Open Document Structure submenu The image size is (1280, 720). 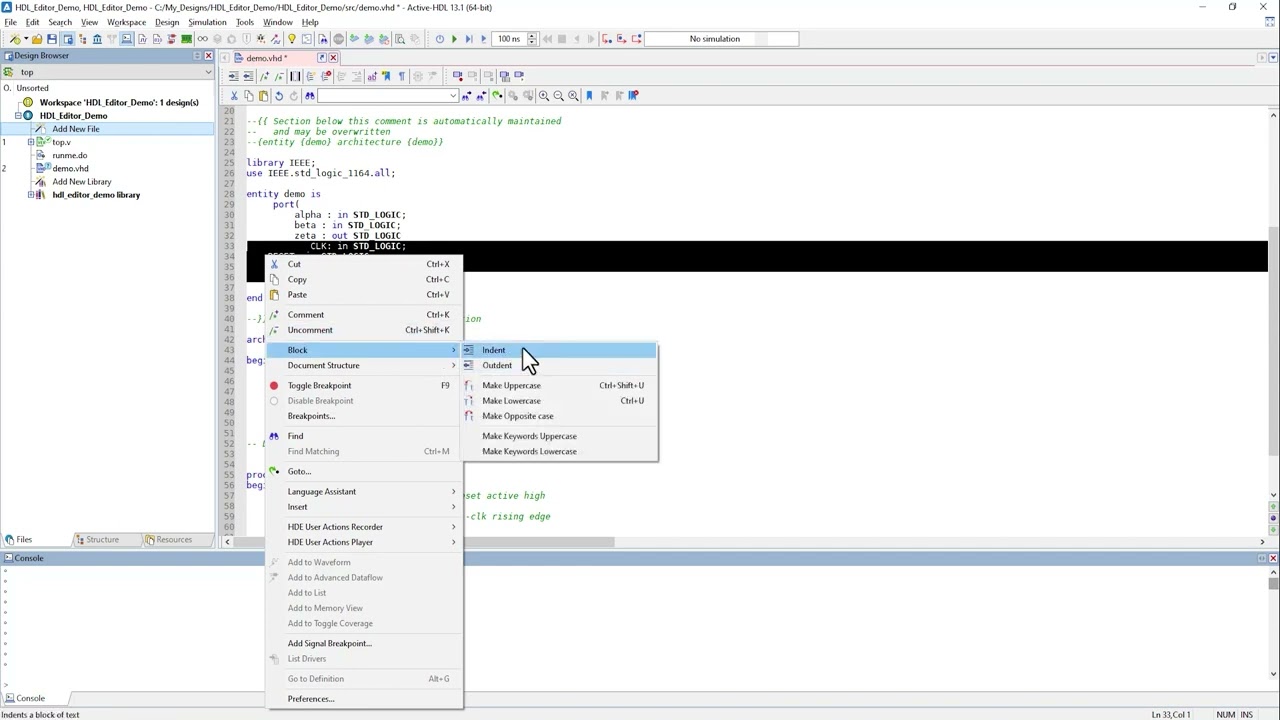[x=363, y=365]
